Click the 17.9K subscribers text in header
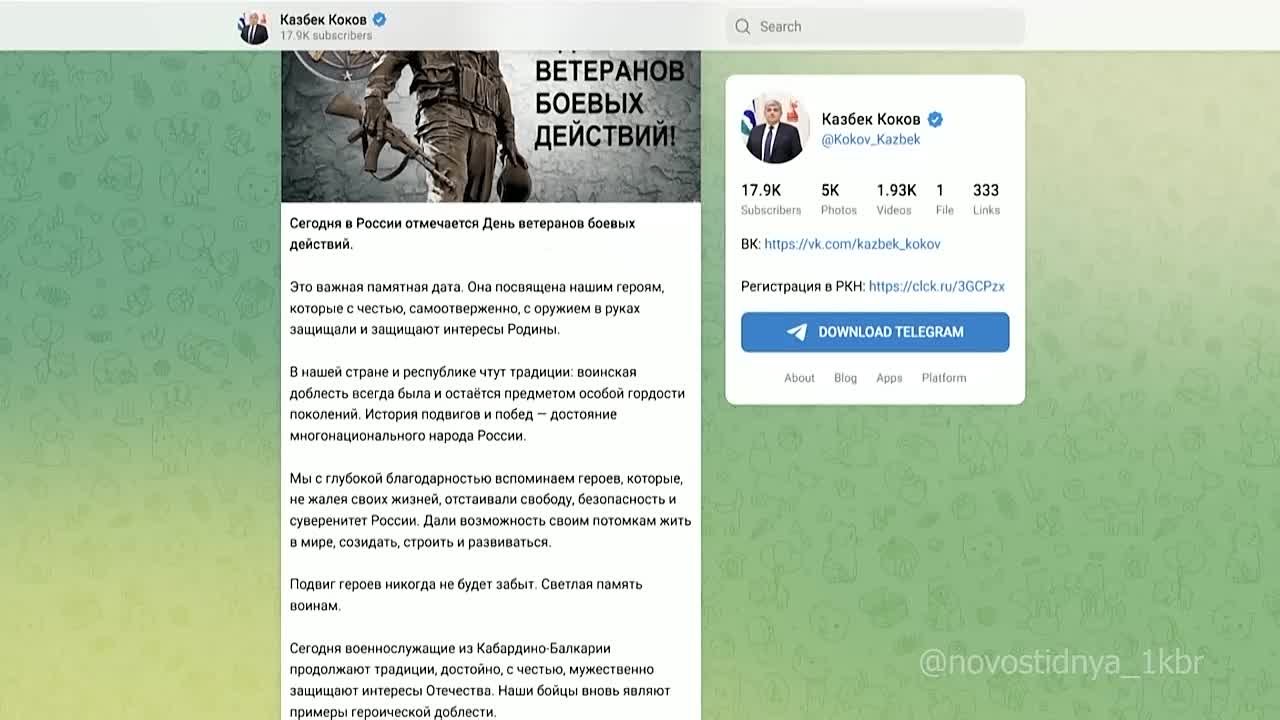Image resolution: width=1280 pixels, height=720 pixels. click(x=326, y=36)
